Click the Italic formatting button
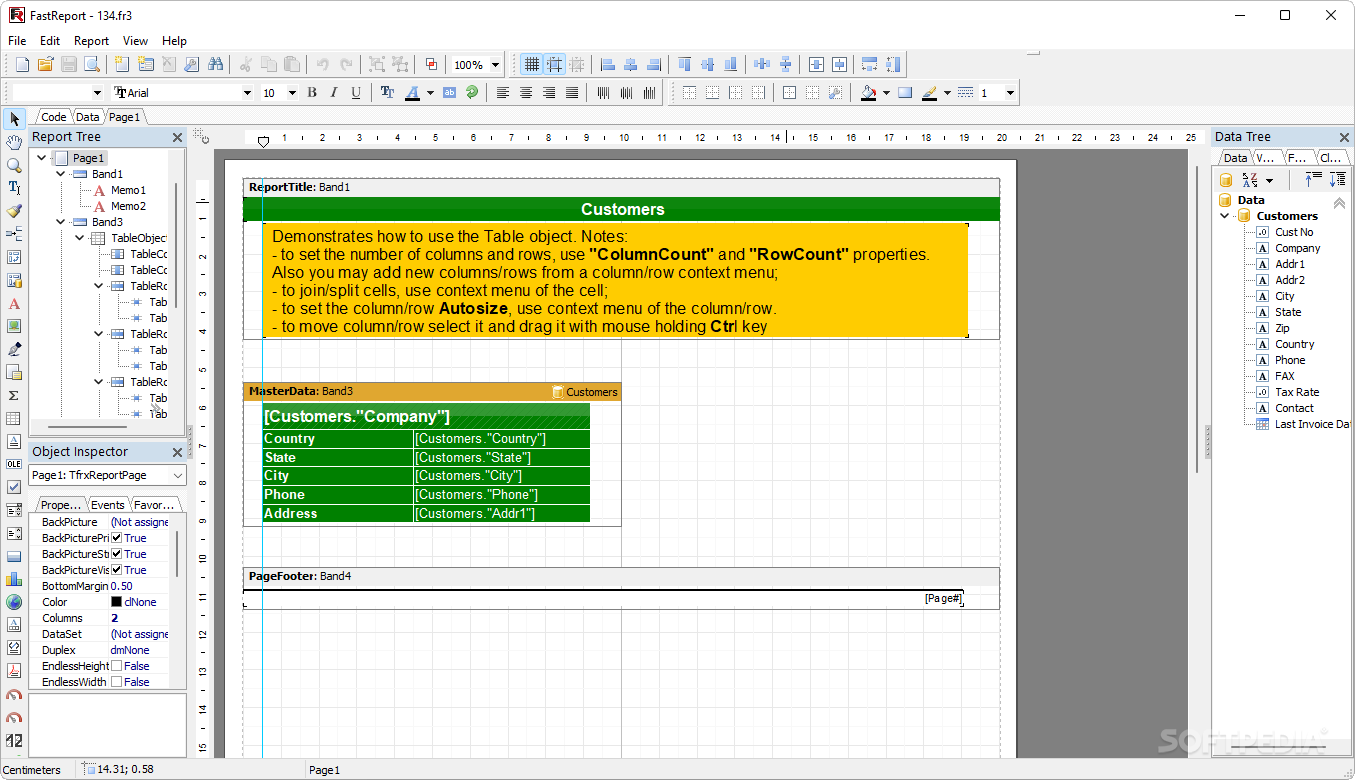The image size is (1355, 780). 334,93
